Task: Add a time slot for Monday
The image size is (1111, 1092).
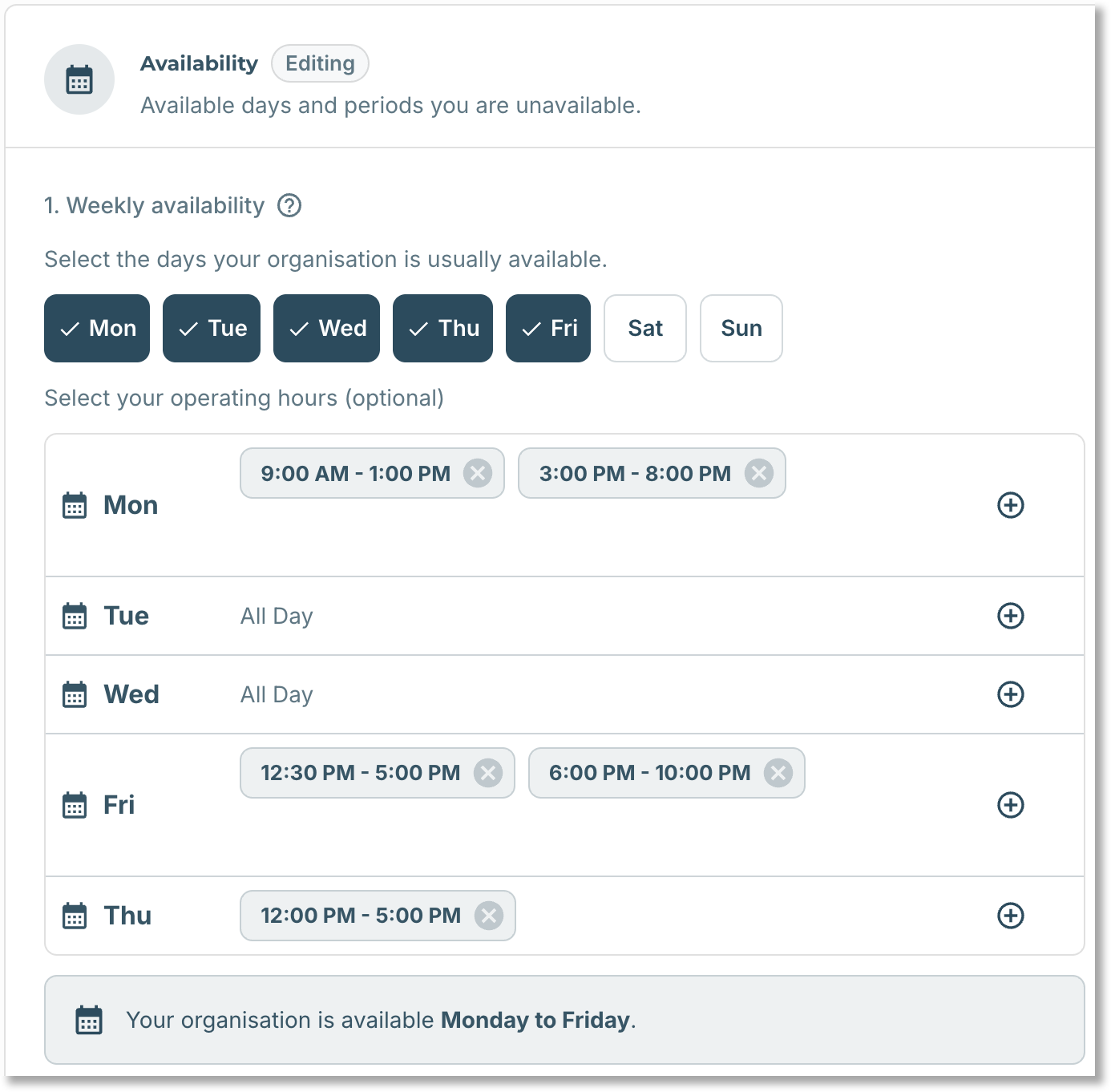Action: tap(1010, 505)
